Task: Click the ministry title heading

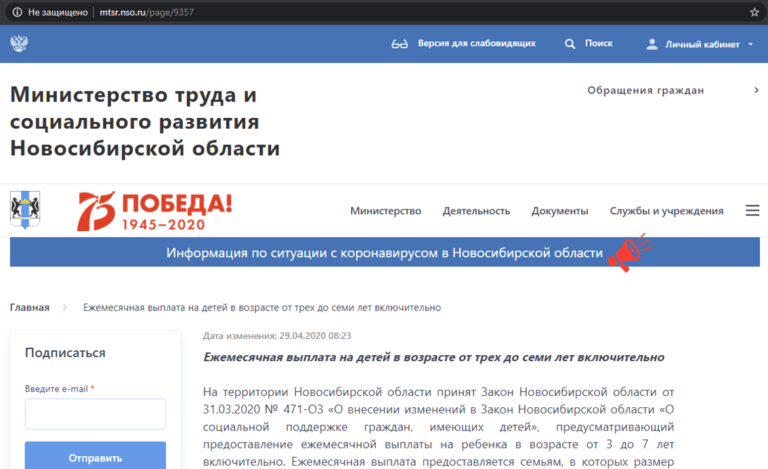Action: click(145, 121)
